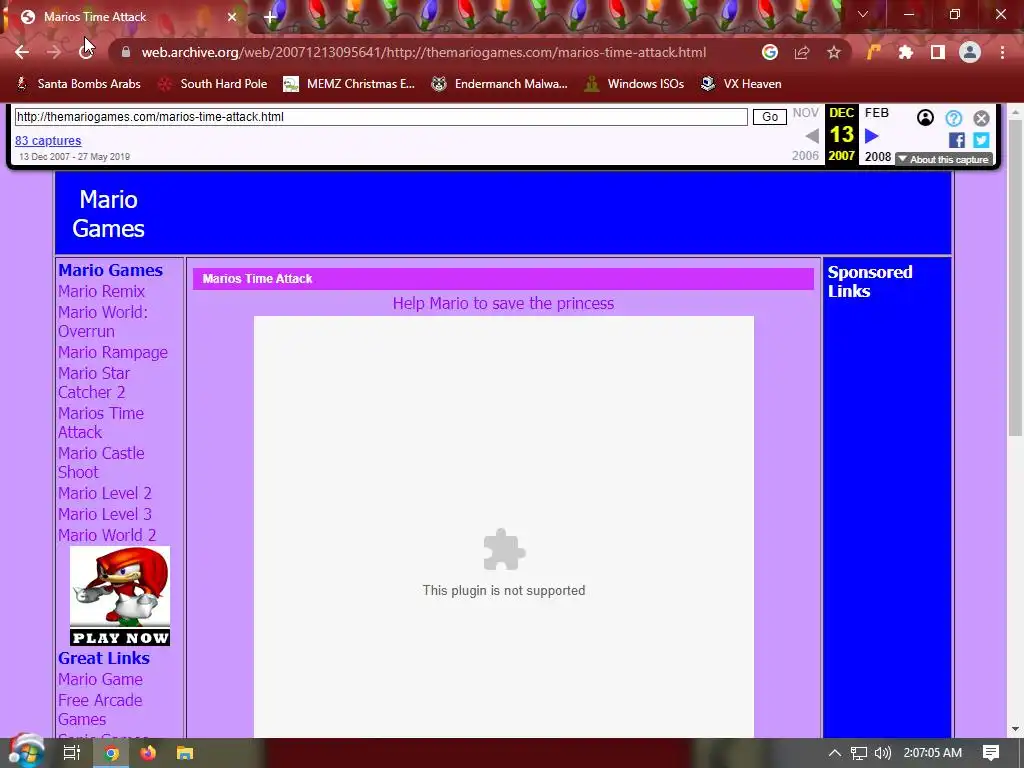This screenshot has width=1024, height=768.
Task: Click the Knuckles Play Now banner
Action: click(x=120, y=596)
